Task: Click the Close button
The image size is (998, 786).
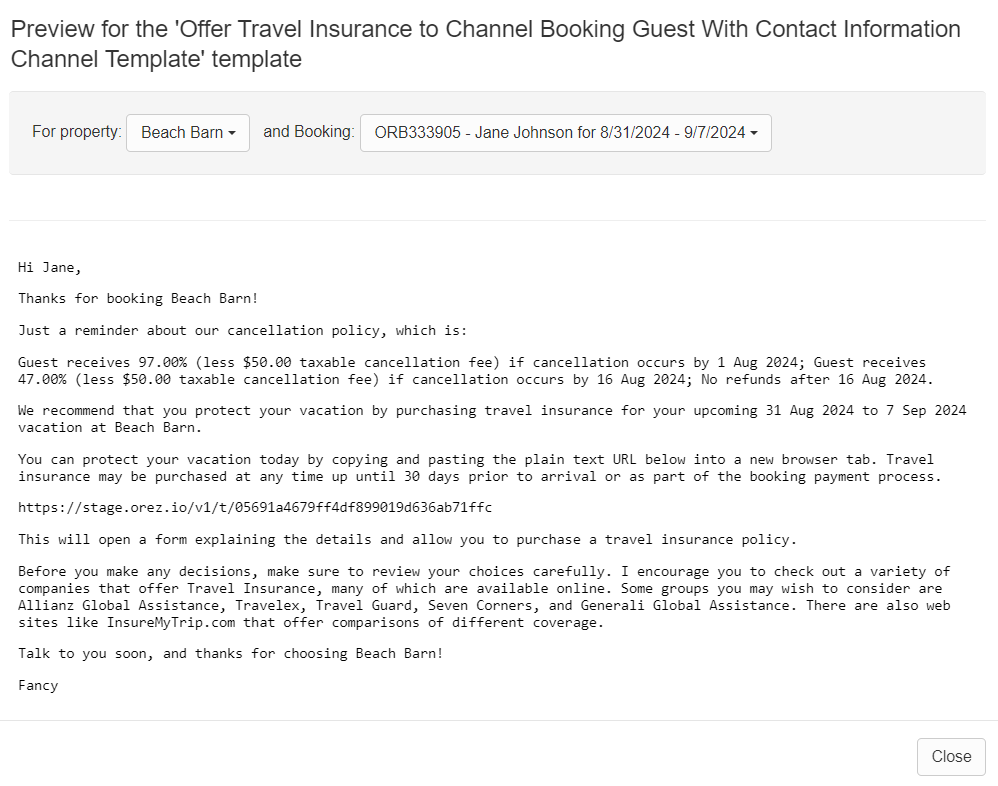Action: (951, 757)
